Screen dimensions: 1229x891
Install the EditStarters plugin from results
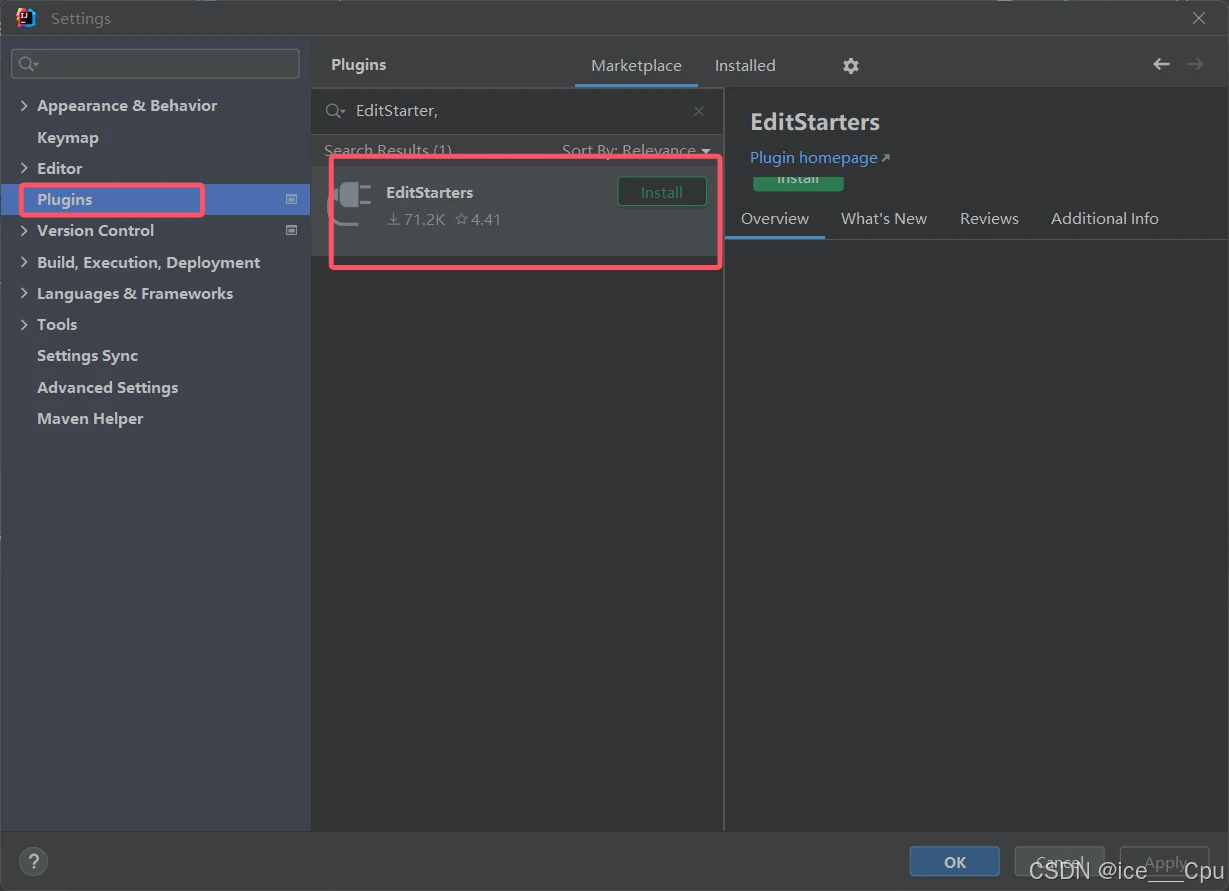click(x=661, y=192)
